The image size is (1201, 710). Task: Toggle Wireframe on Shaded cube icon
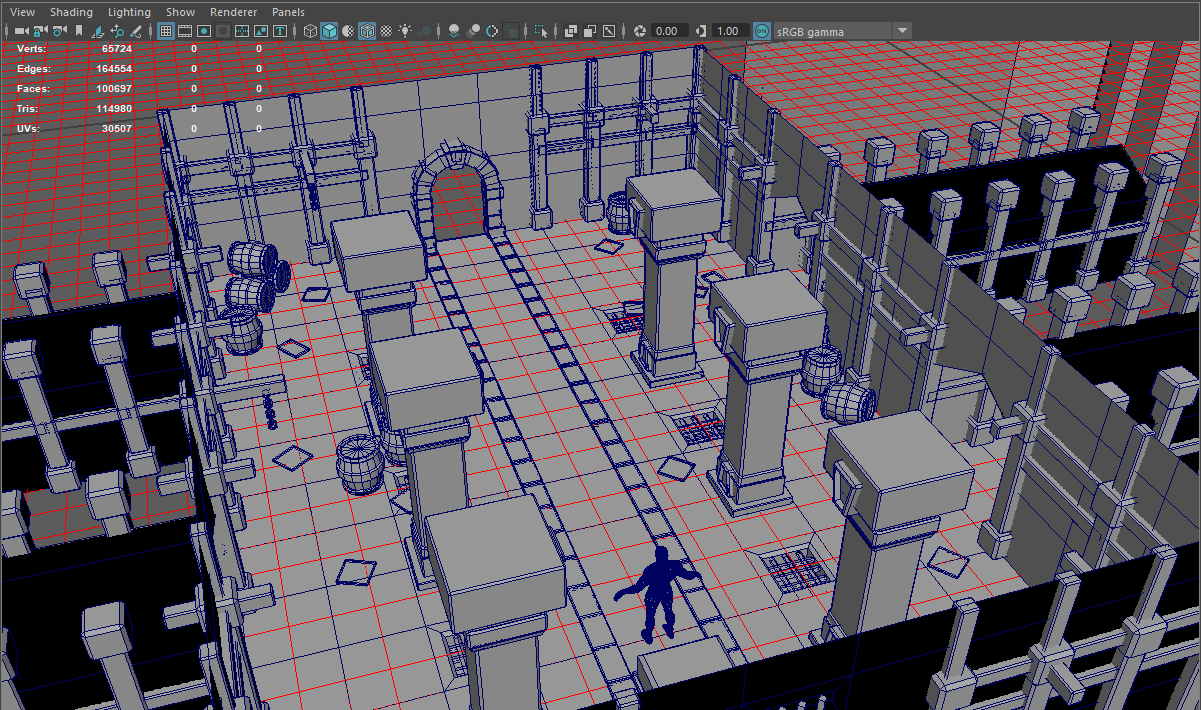(367, 31)
